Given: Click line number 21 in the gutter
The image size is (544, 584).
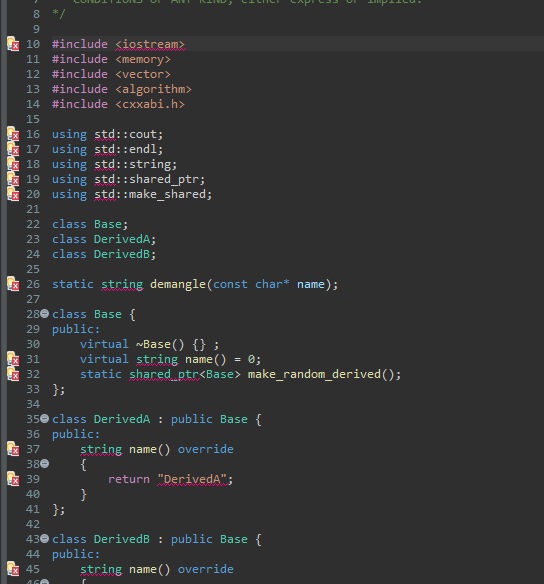Looking at the screenshot, I should pyautogui.click(x=33, y=209).
